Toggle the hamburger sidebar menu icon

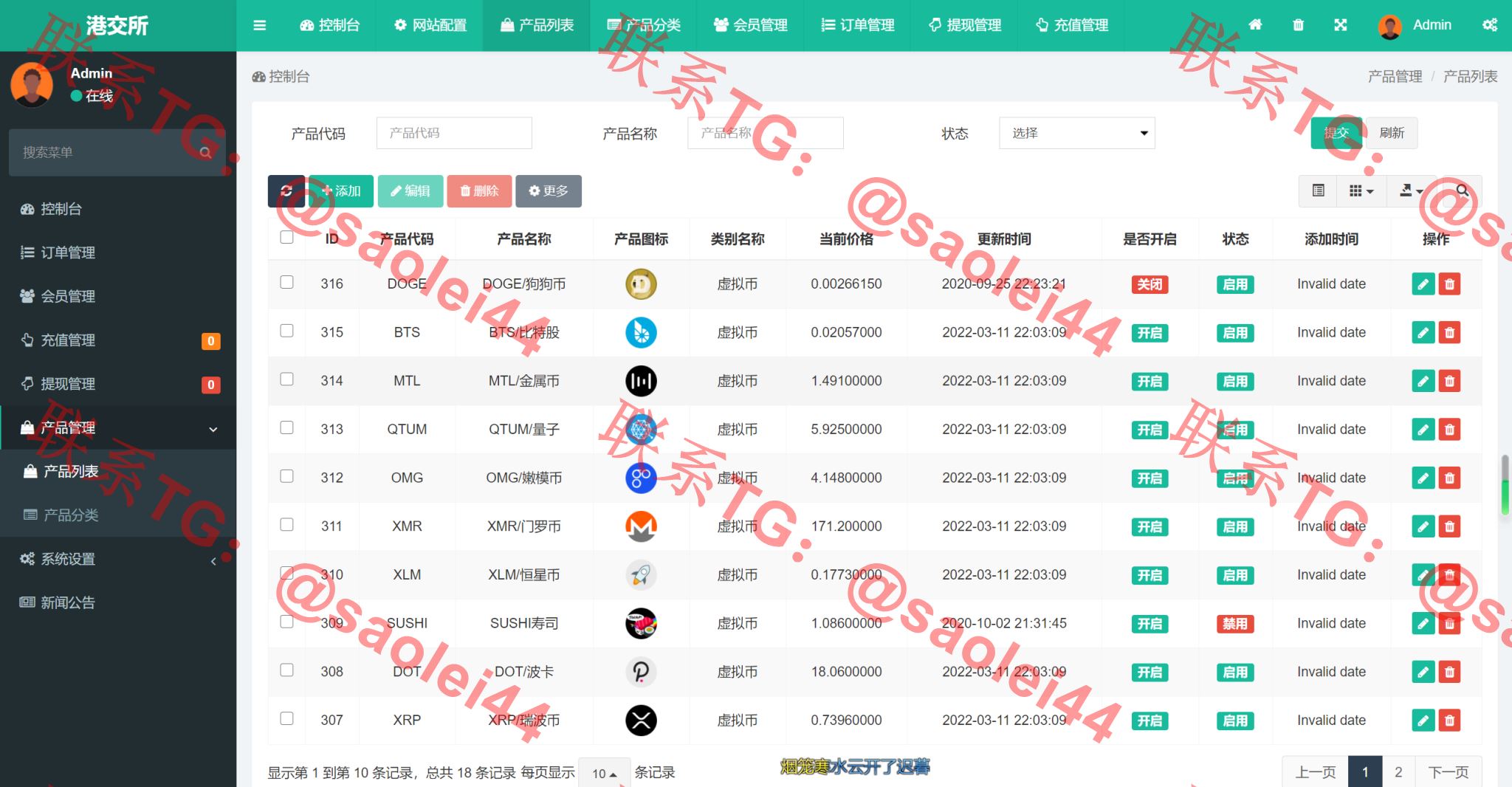click(259, 25)
